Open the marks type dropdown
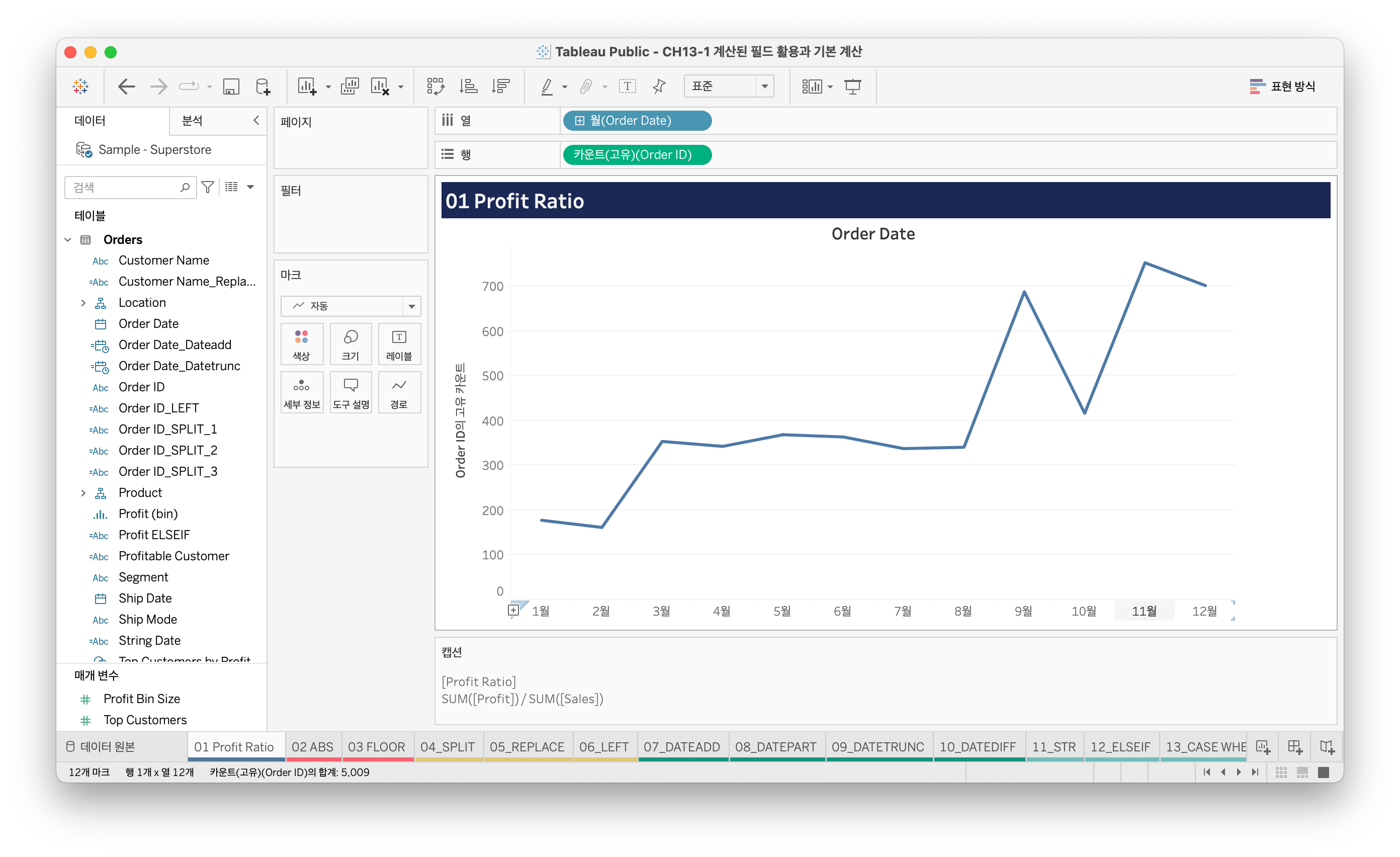The height and width of the screenshot is (857, 1400). 351,306
